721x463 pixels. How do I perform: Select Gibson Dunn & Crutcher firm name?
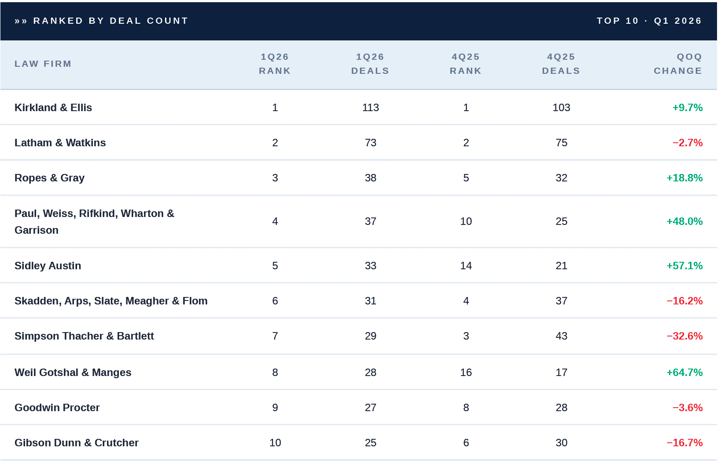76,443
